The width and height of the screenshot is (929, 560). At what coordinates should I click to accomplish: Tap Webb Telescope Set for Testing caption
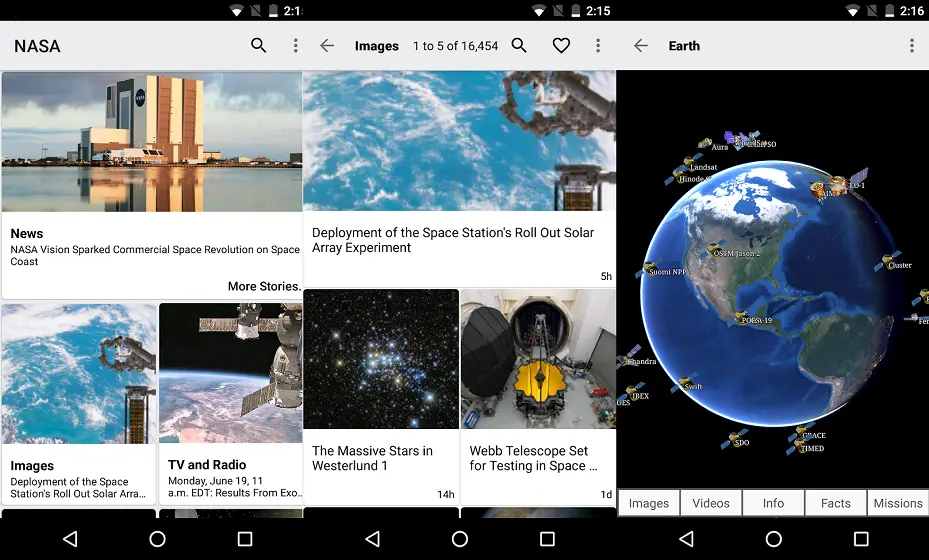point(533,458)
